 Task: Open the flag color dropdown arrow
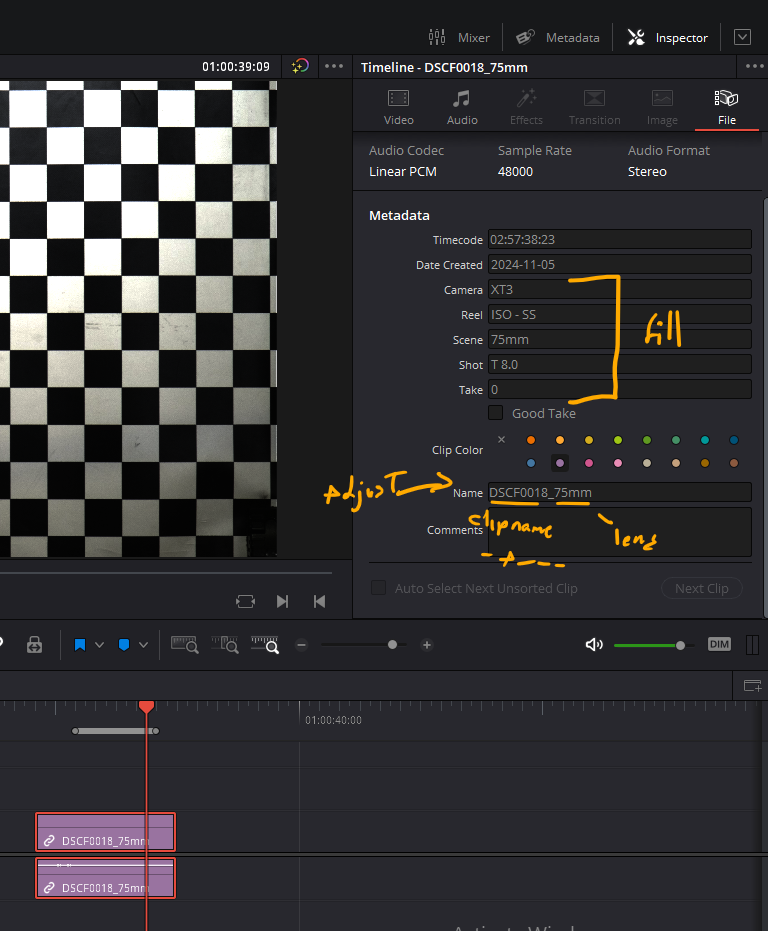click(99, 645)
